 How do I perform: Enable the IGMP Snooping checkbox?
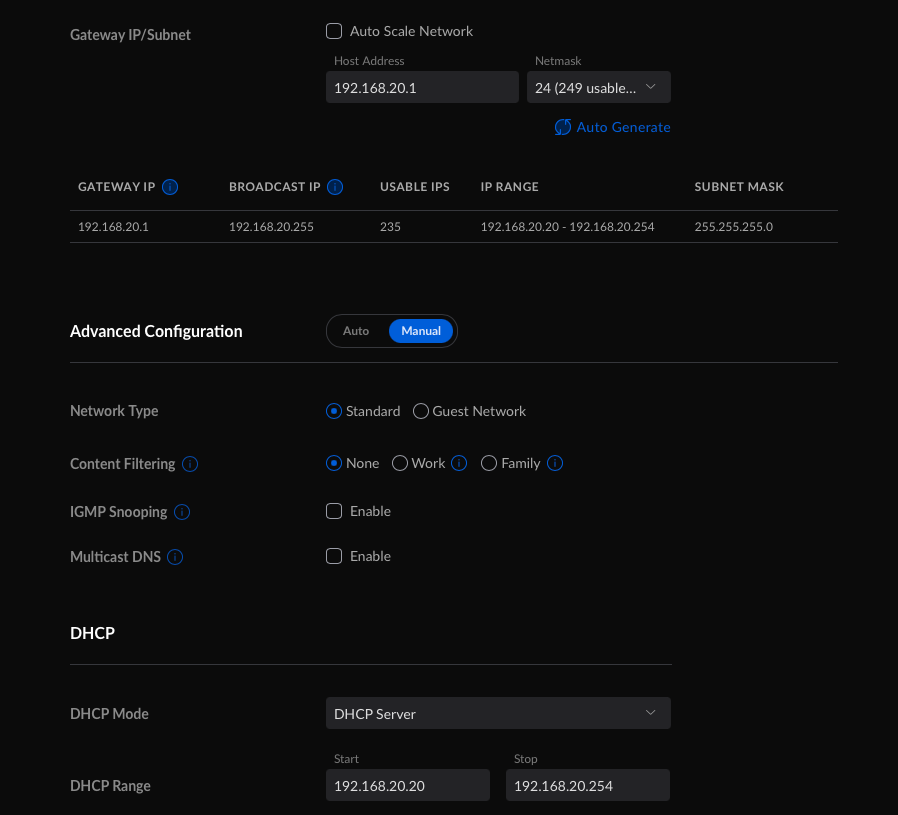334,511
